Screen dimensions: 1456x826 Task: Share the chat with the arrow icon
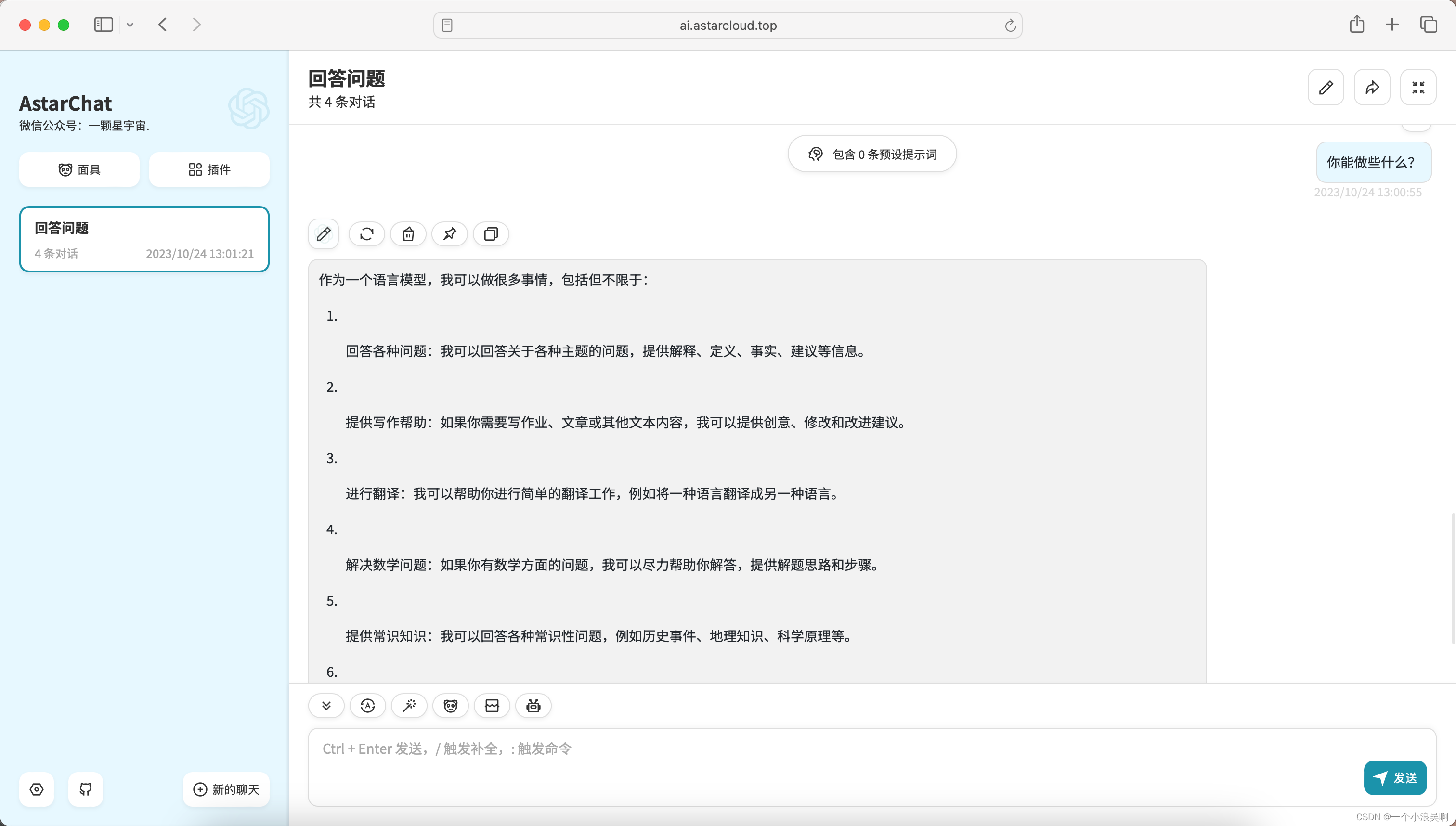point(1372,88)
